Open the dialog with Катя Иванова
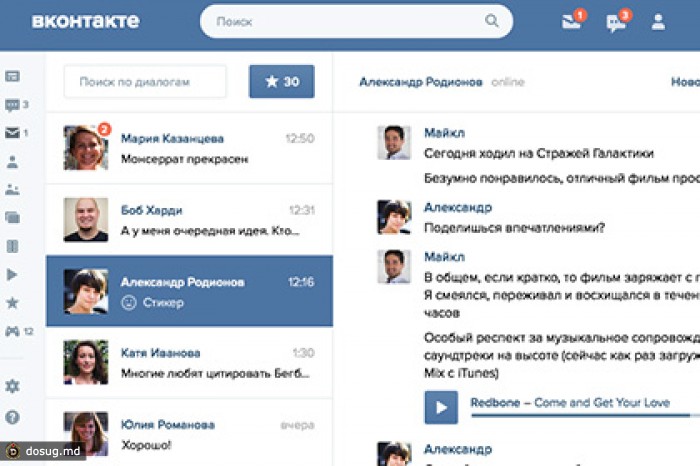Viewport: 700px width, 466px height. click(189, 362)
